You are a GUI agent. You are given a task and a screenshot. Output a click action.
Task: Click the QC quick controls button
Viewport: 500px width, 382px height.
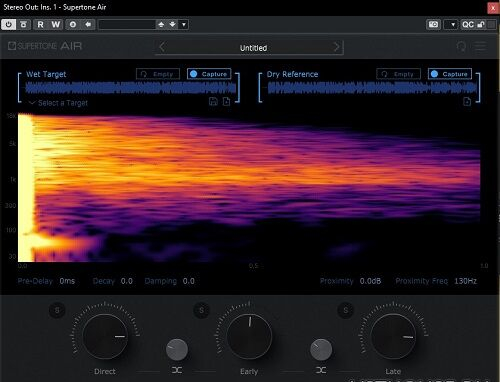point(468,25)
